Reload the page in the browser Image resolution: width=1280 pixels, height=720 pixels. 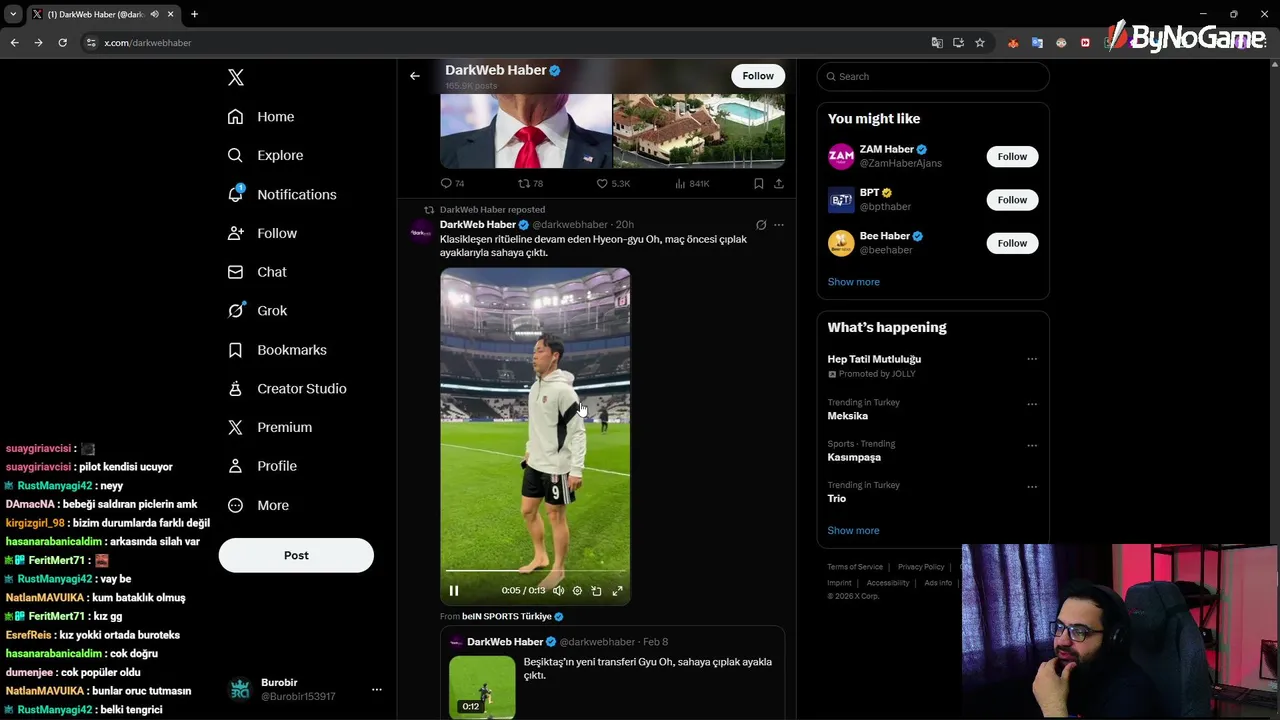pyautogui.click(x=62, y=43)
